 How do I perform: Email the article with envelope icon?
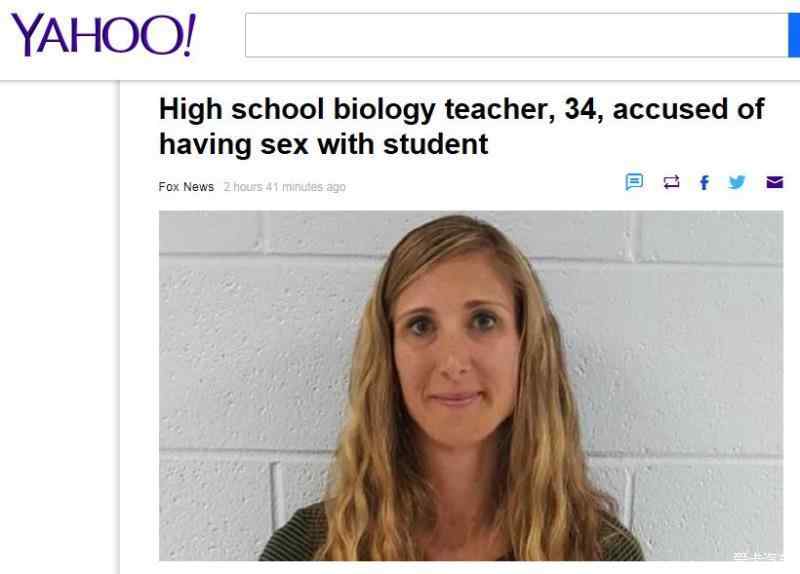coord(774,182)
